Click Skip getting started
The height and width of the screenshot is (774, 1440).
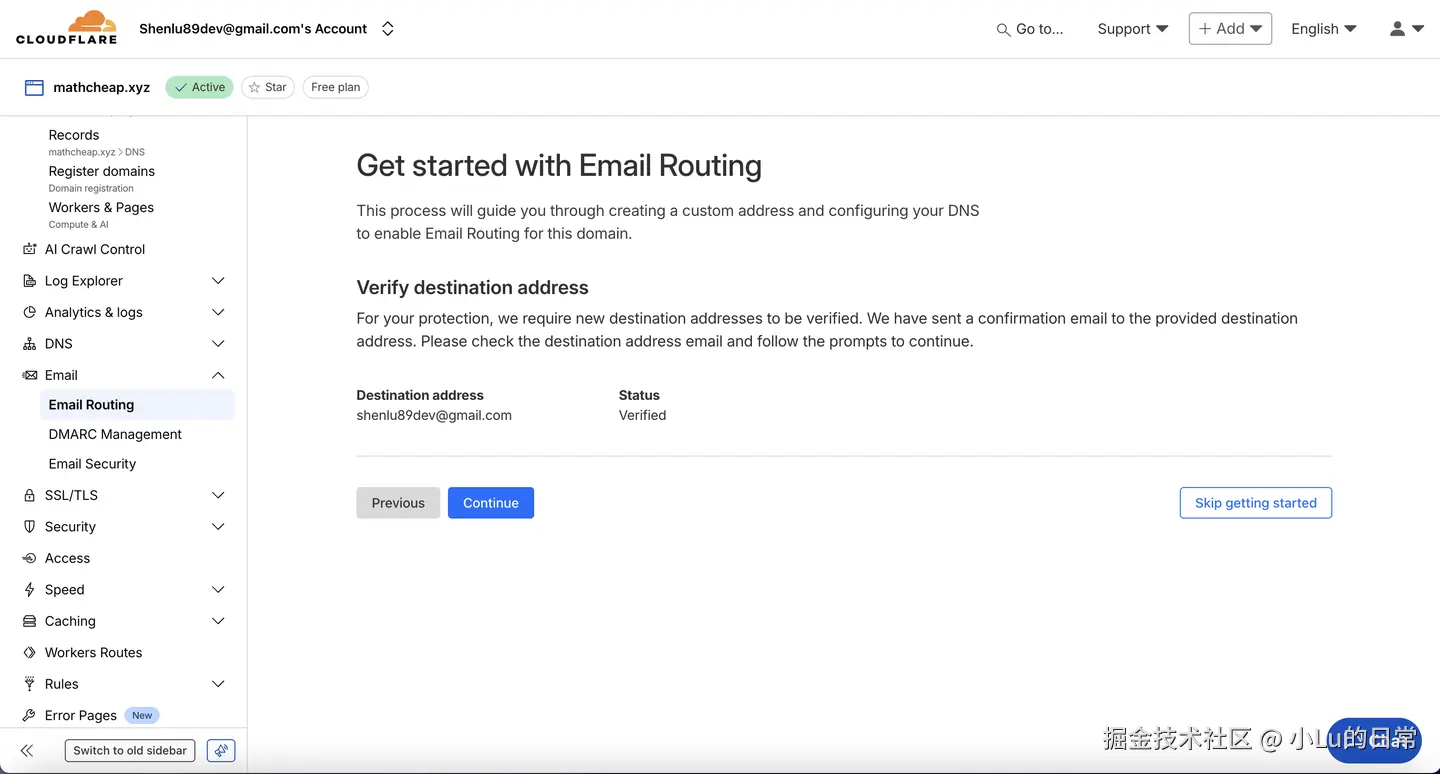[x=1255, y=503]
